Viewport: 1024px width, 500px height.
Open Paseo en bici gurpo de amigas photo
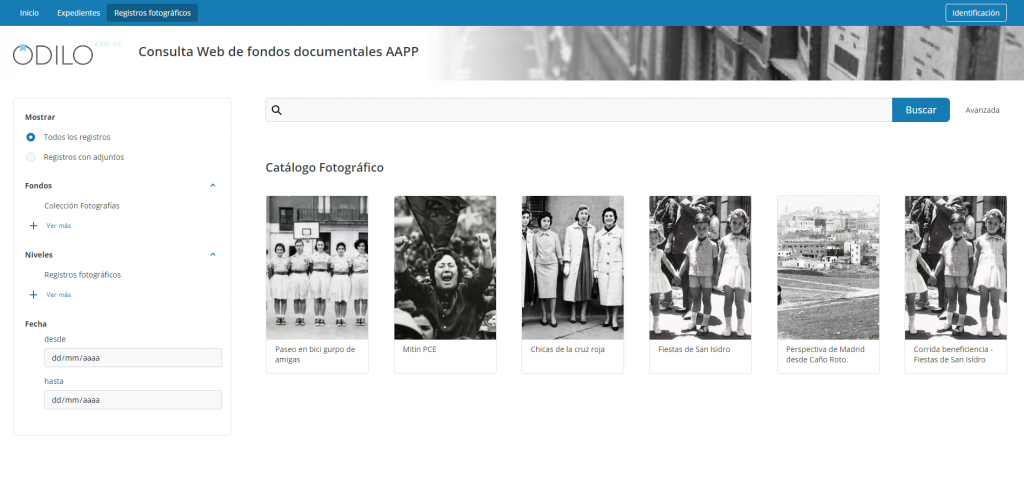pyautogui.click(x=317, y=268)
